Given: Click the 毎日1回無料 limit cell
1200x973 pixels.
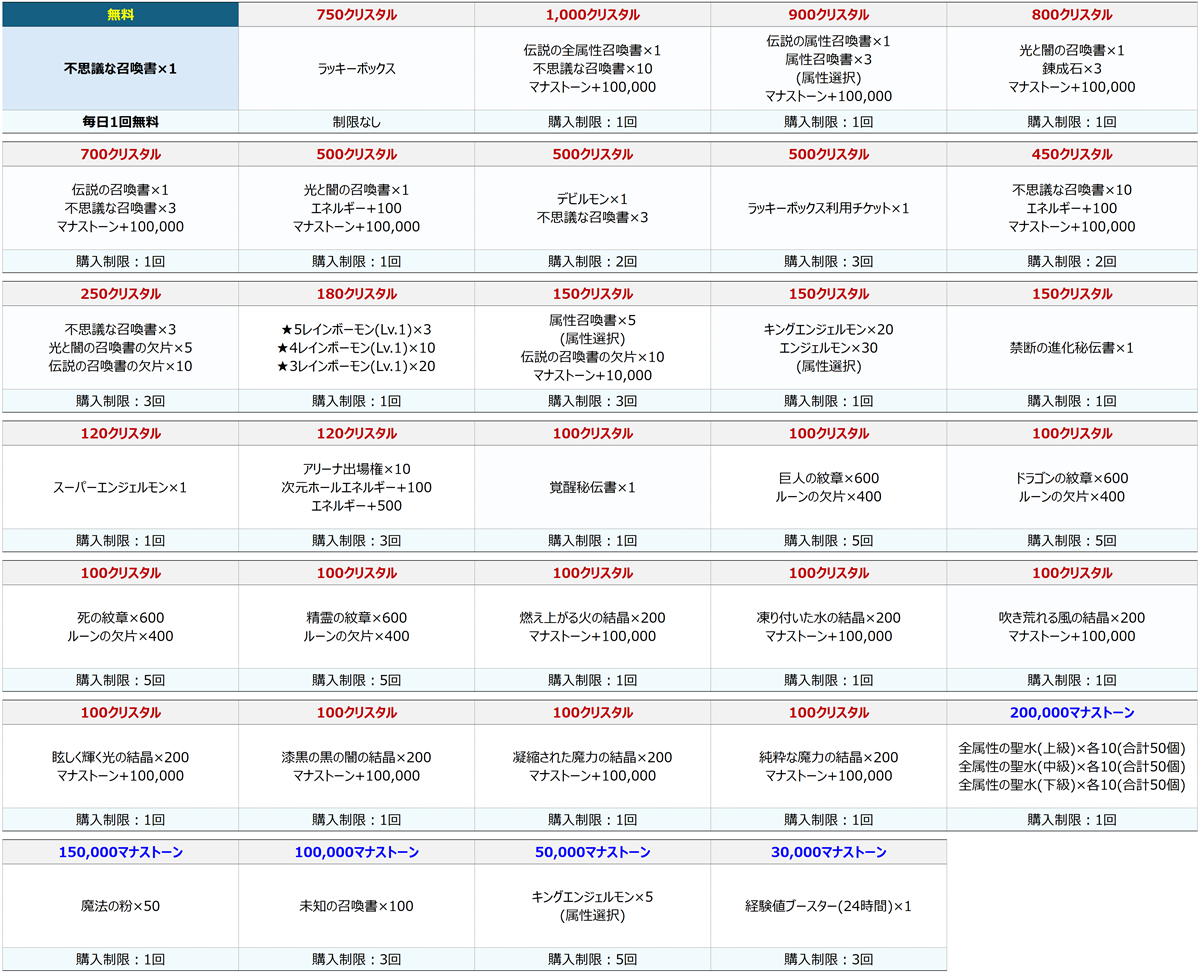Looking at the screenshot, I should [x=120, y=122].
